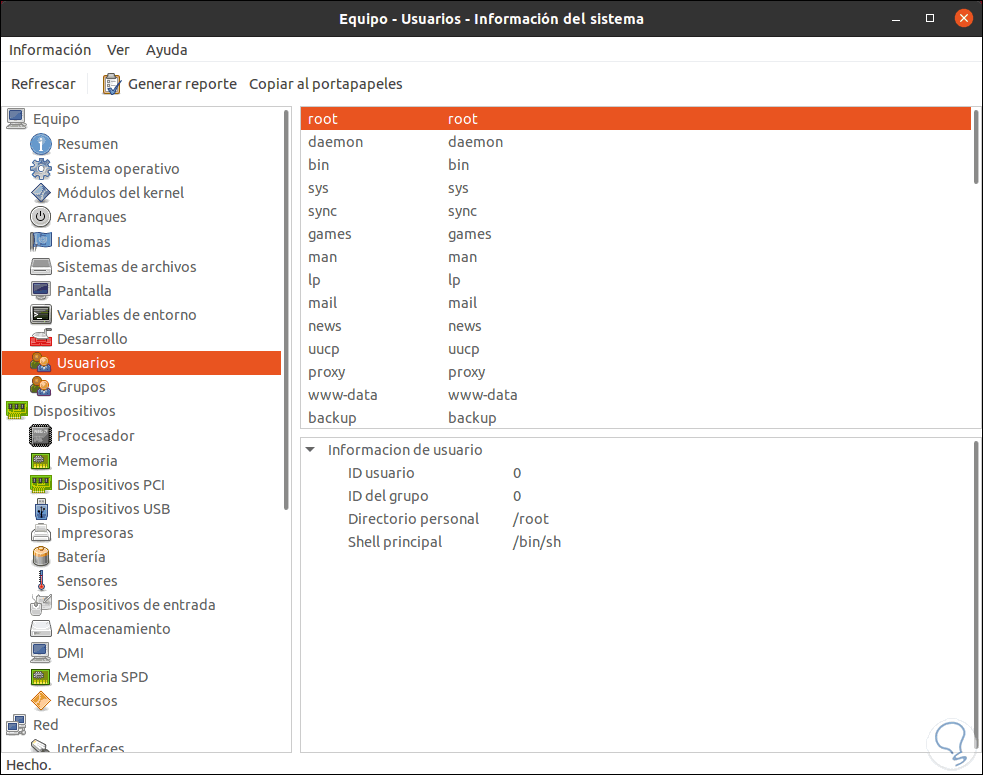Select the sys user row
This screenshot has height=775, width=983.
point(636,188)
